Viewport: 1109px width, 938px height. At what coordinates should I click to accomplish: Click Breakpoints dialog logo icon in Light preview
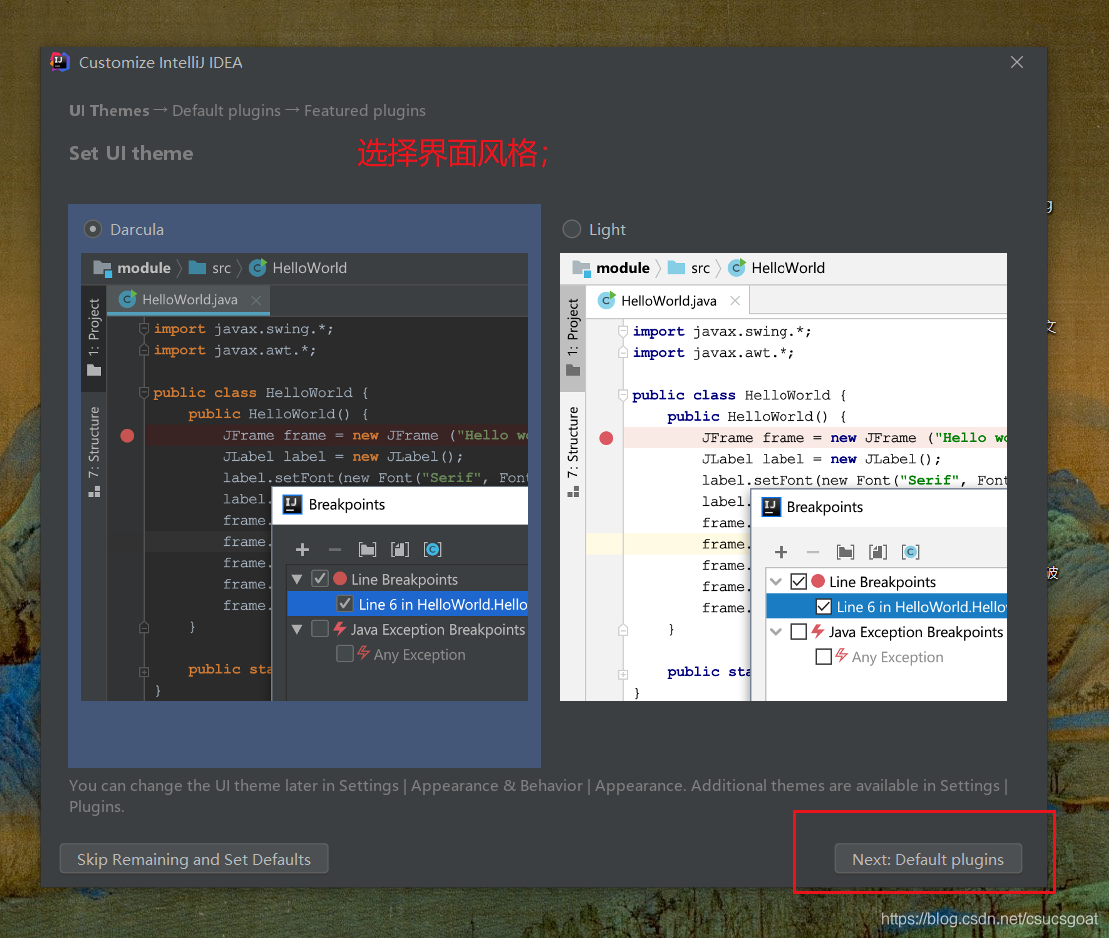pos(771,507)
